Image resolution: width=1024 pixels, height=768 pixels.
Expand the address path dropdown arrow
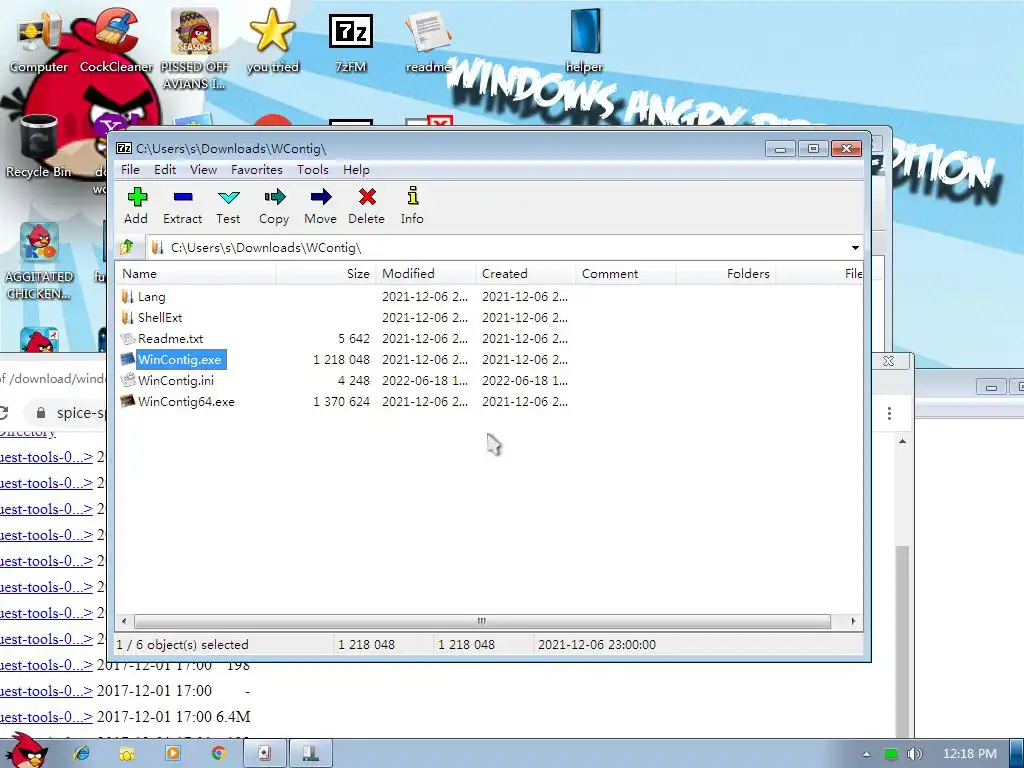(855, 248)
